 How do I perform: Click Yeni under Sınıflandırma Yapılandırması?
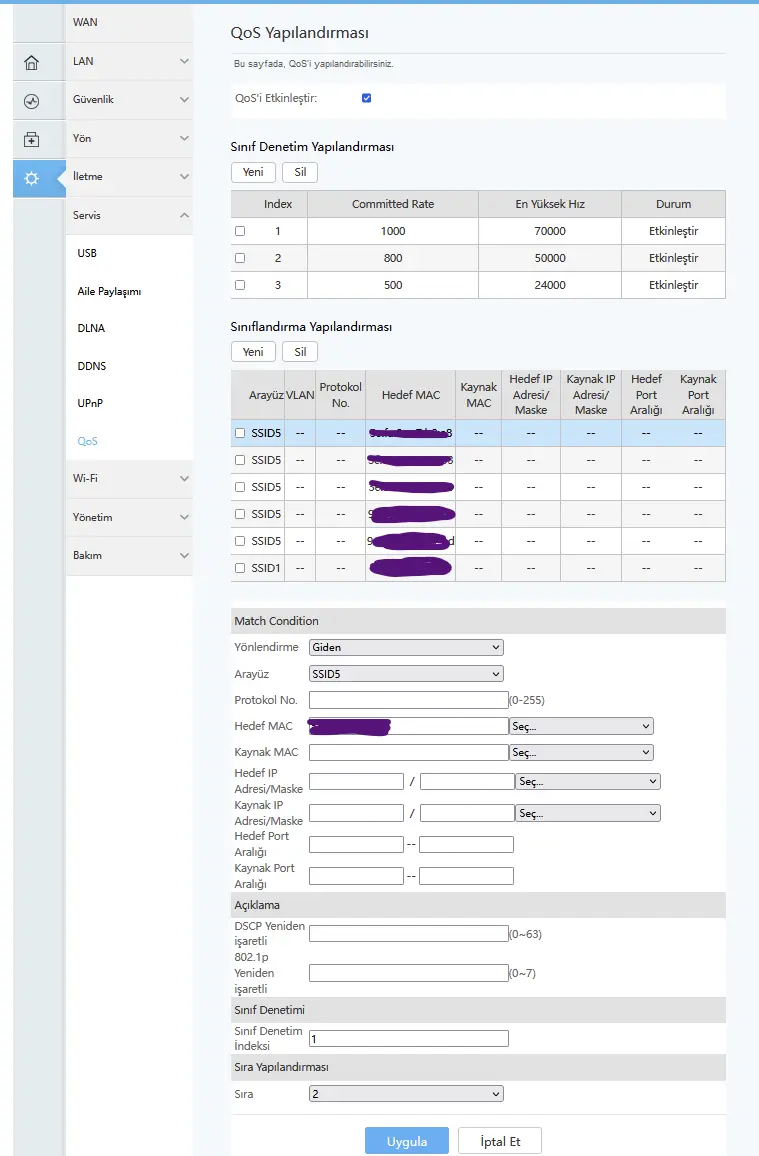point(253,352)
